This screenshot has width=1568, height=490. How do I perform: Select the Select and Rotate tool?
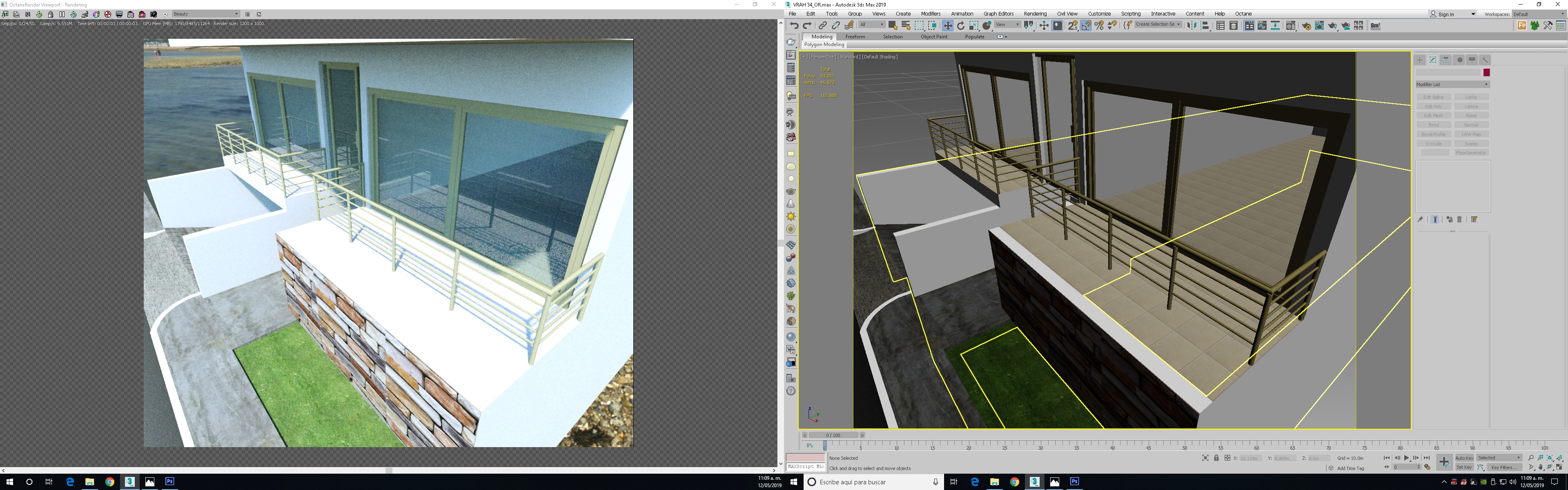click(960, 26)
